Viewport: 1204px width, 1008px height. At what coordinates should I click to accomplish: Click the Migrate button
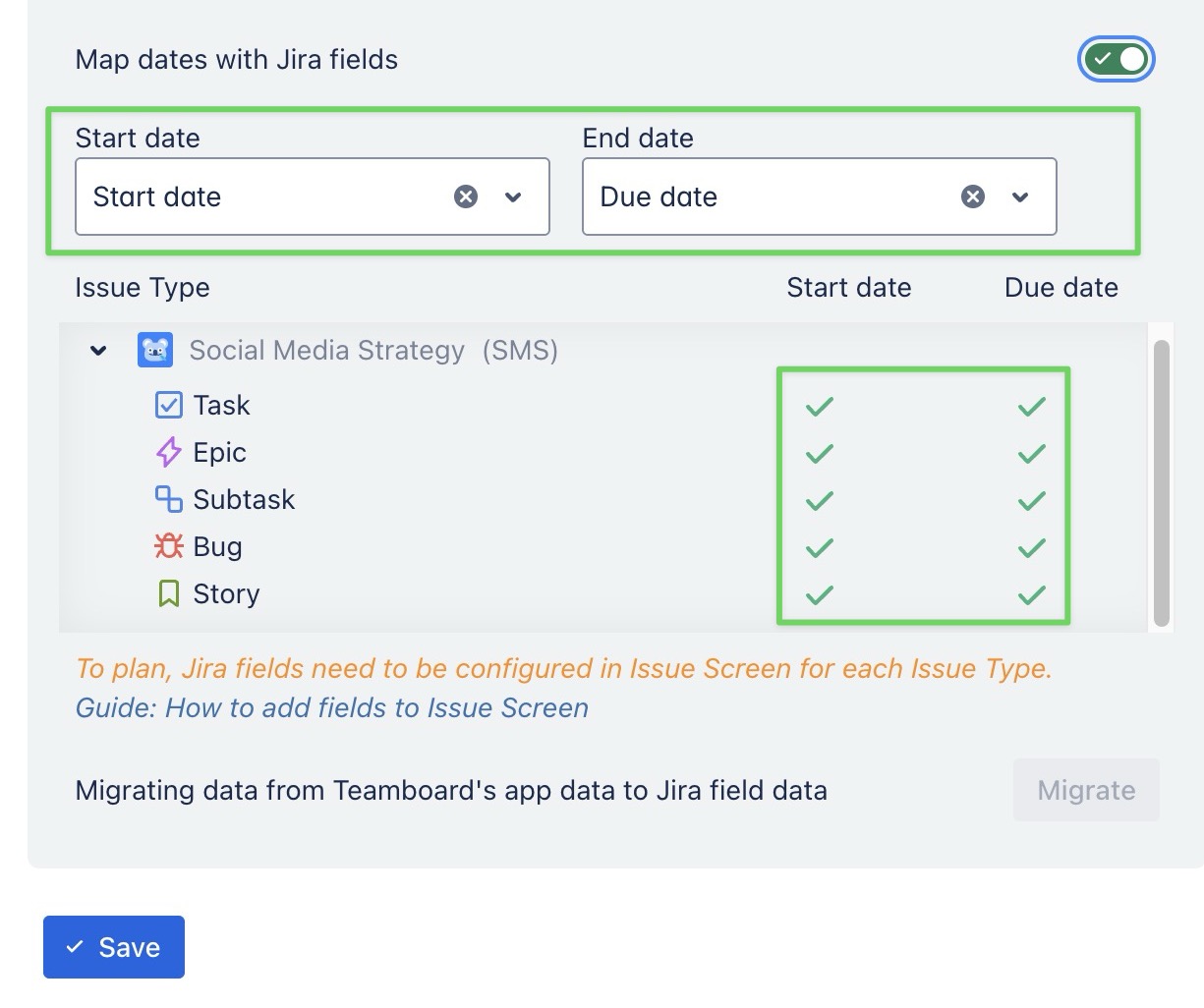tap(1086, 789)
